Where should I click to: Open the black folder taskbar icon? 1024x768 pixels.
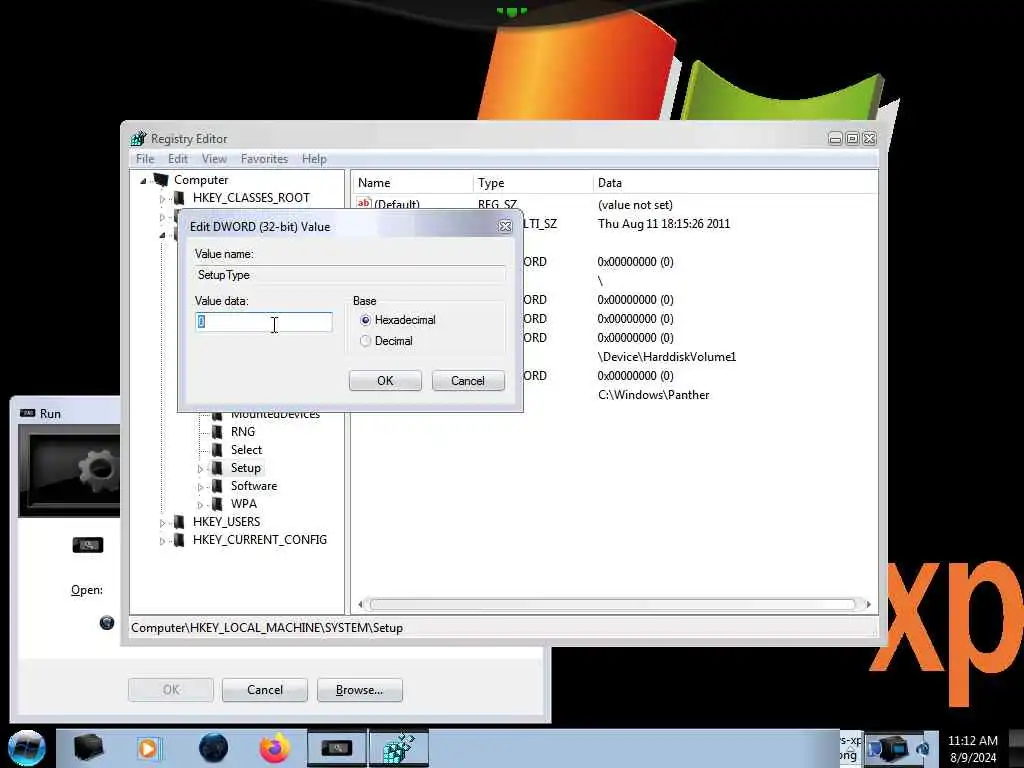88,748
